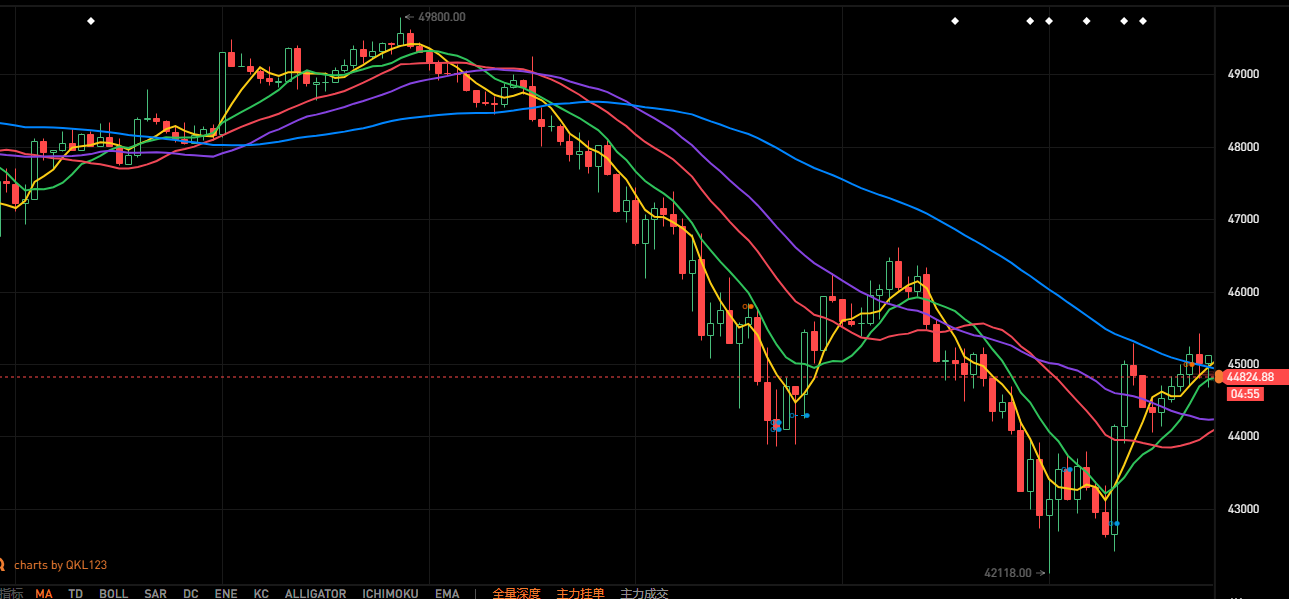Click the 42118.00 low price annotation
The width and height of the screenshot is (1289, 599).
click(x=1007, y=573)
